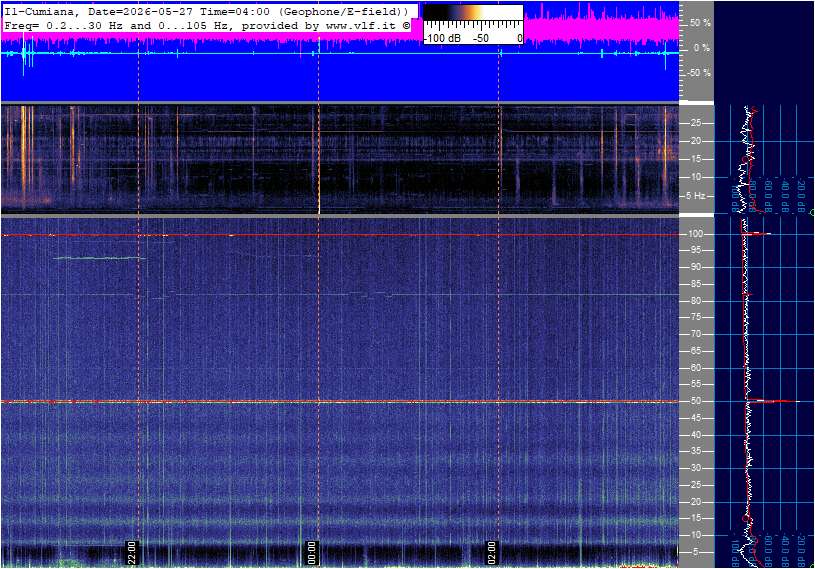Click the 95 Hz frequency axis label

pyautogui.click(x=695, y=250)
